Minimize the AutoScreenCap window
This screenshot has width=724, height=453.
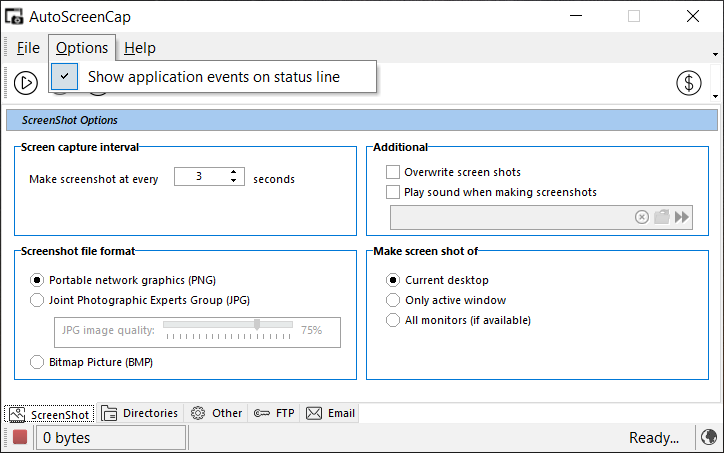[576, 16]
